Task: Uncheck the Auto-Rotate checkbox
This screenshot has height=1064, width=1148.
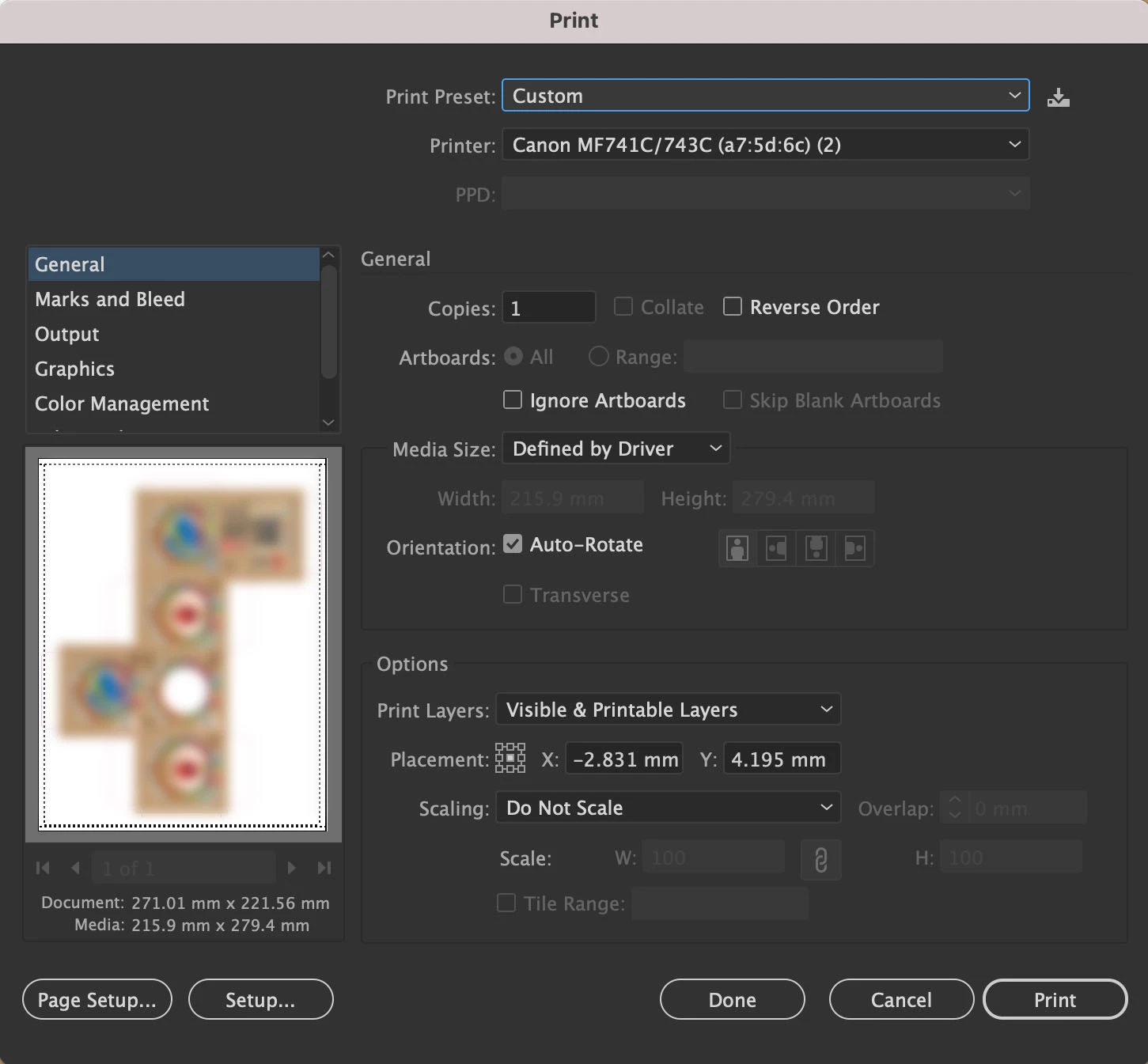Action: [513, 543]
